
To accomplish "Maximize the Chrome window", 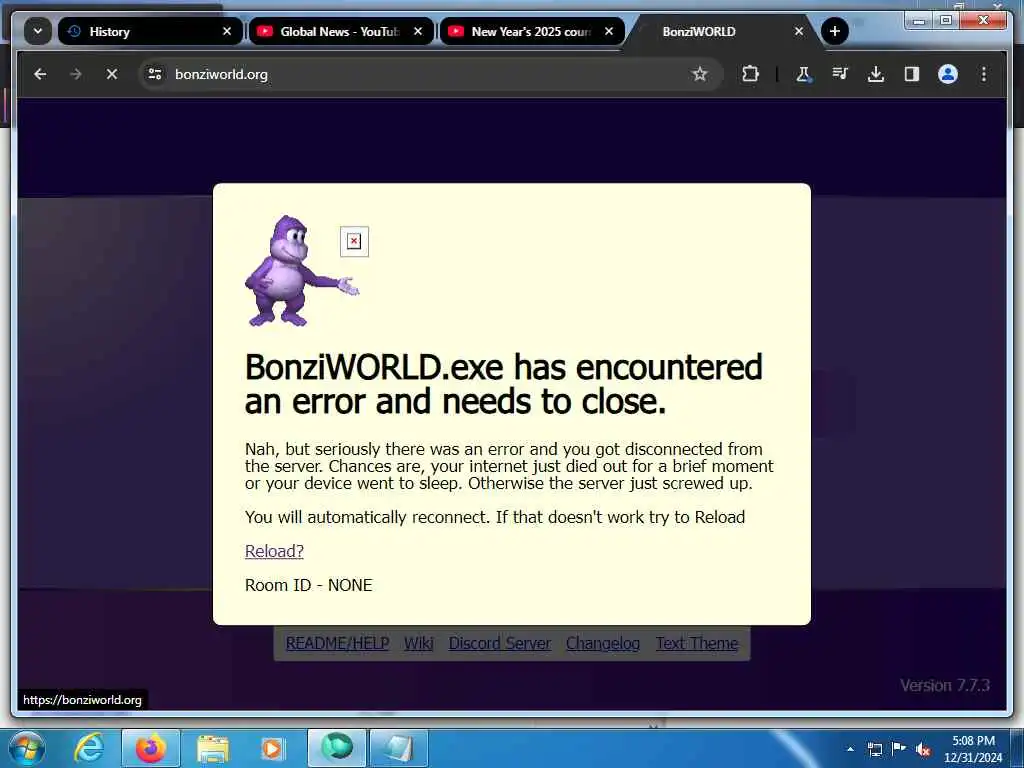I will point(946,21).
